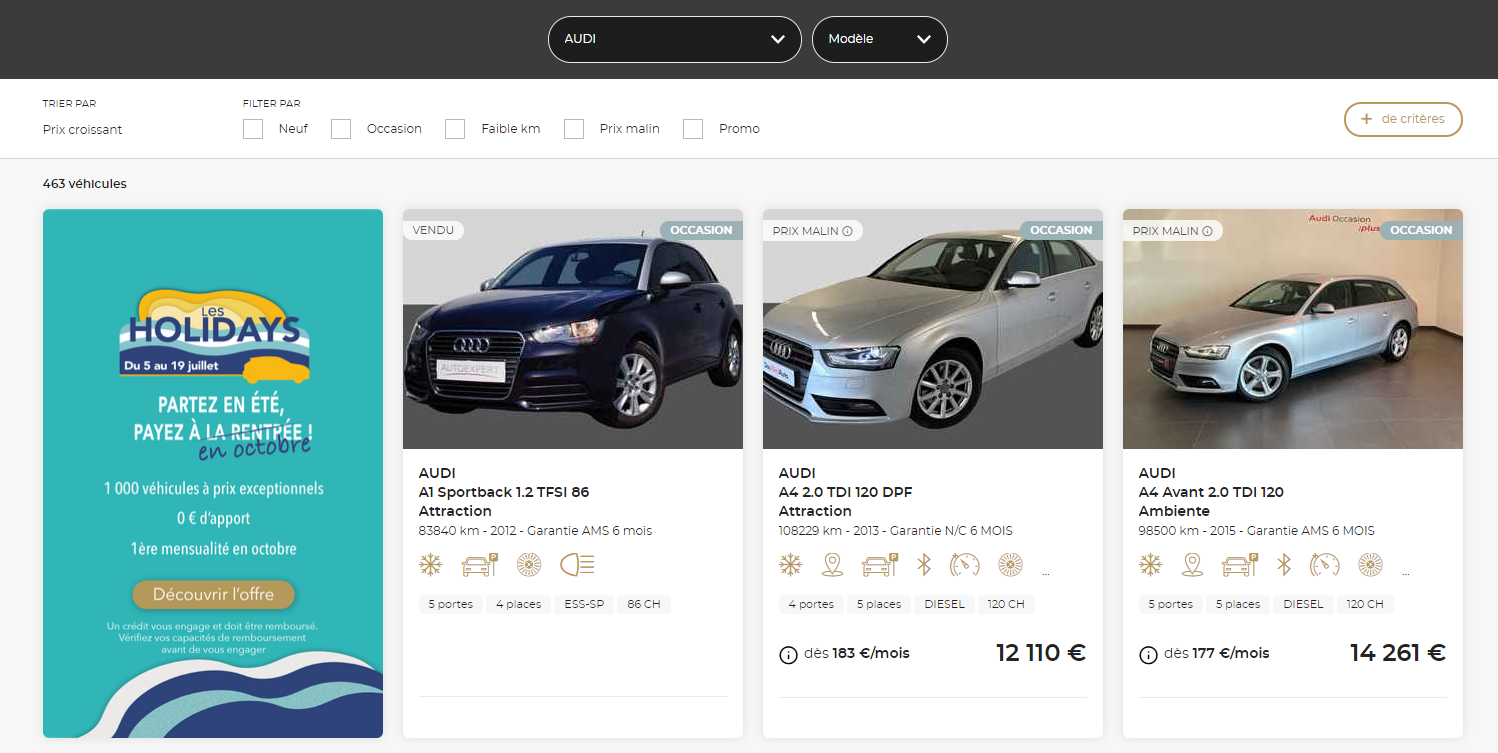The image size is (1498, 753).
Task: Click parking assist icon on A1 Sportback card
Action: [x=479, y=565]
